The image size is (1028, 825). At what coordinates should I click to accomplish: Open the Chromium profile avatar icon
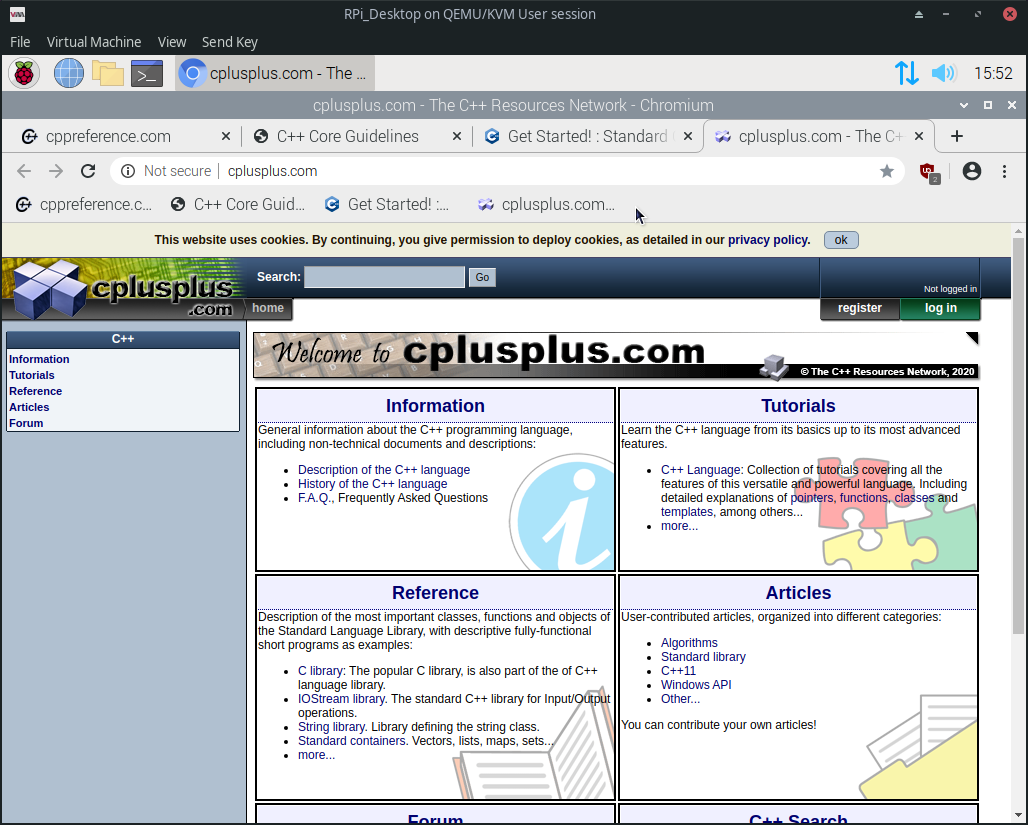pyautogui.click(x=972, y=171)
